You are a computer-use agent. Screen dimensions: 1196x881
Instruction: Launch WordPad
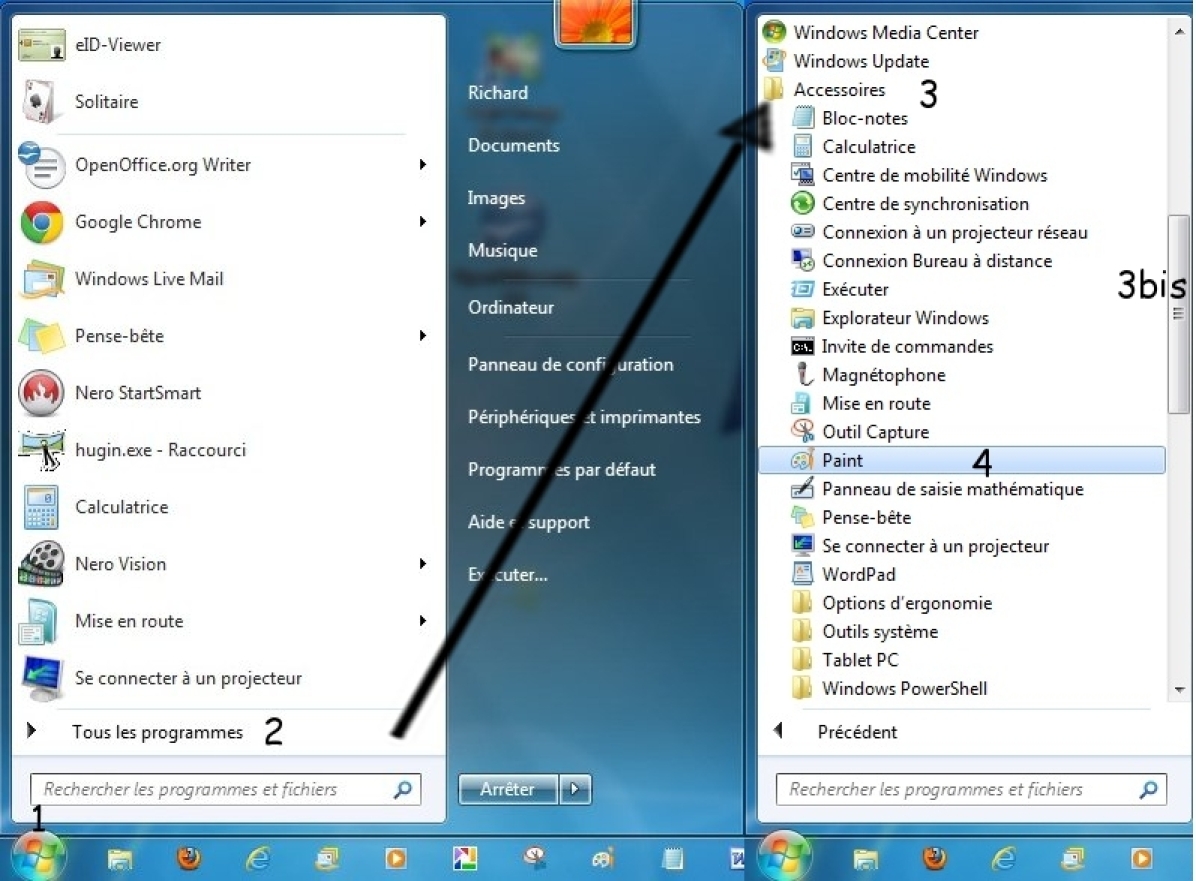pos(858,575)
